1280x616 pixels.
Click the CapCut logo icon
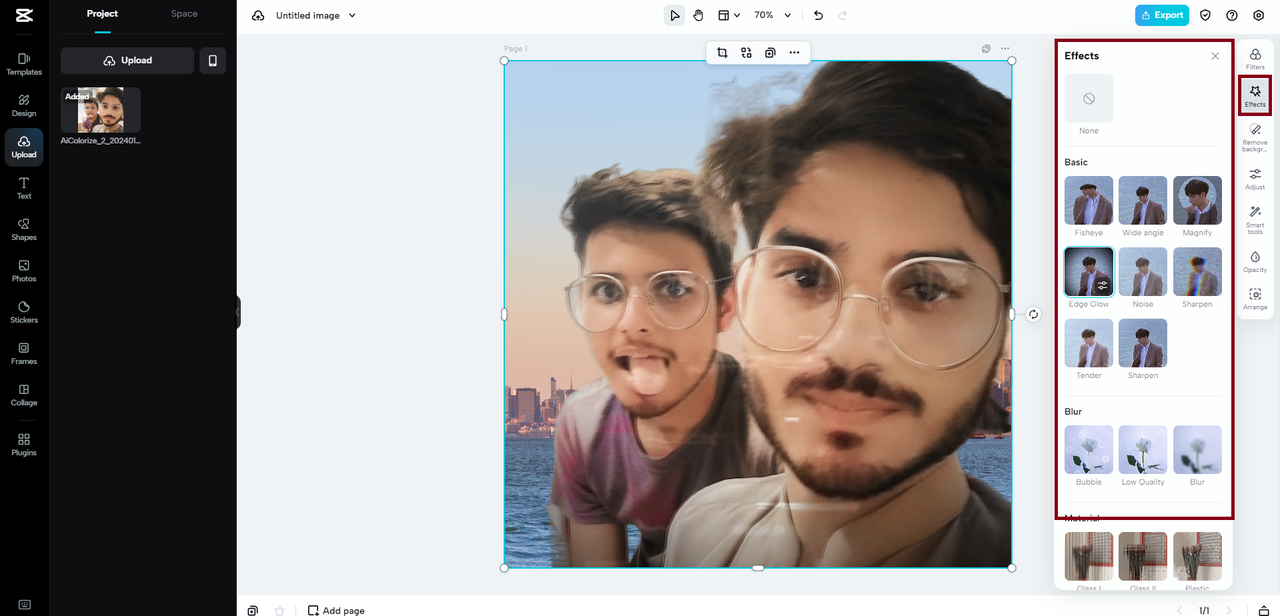click(24, 14)
